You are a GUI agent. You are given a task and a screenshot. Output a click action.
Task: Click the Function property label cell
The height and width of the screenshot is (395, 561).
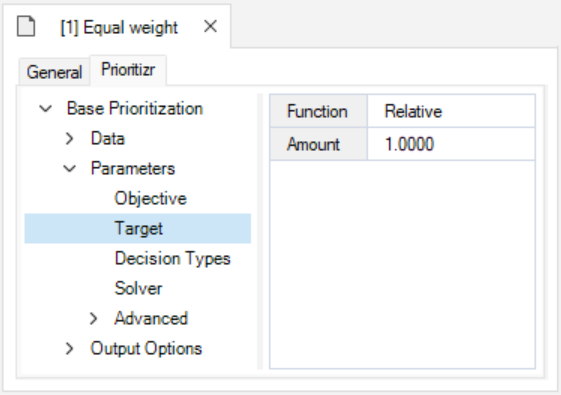pyautogui.click(x=318, y=111)
